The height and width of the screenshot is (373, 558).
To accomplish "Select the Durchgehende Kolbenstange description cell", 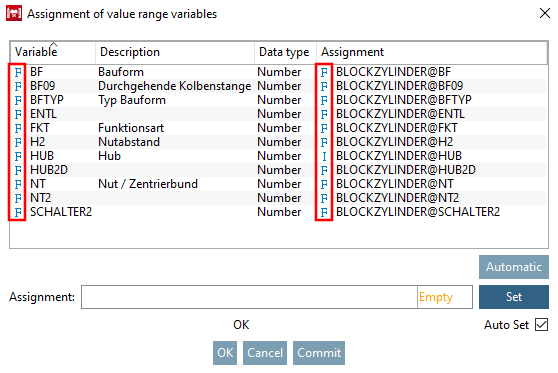I will (x=174, y=86).
